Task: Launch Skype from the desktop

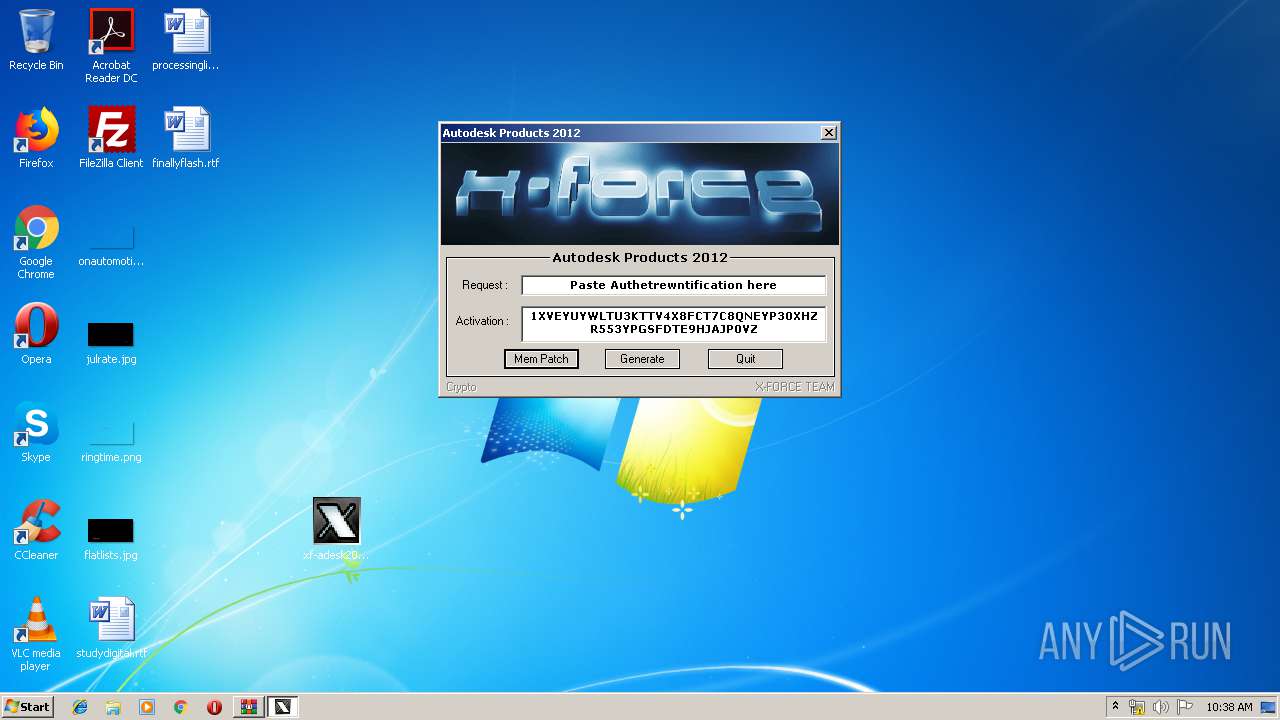Action: coord(36,432)
